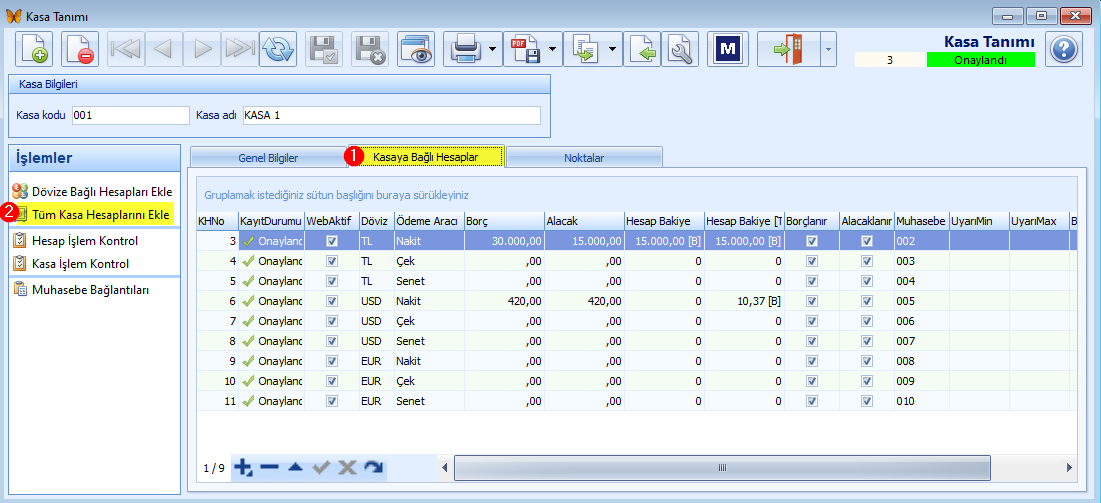The image size is (1101, 503).
Task: Click the horizontal scrollbar thumb
Action: [x=722, y=467]
